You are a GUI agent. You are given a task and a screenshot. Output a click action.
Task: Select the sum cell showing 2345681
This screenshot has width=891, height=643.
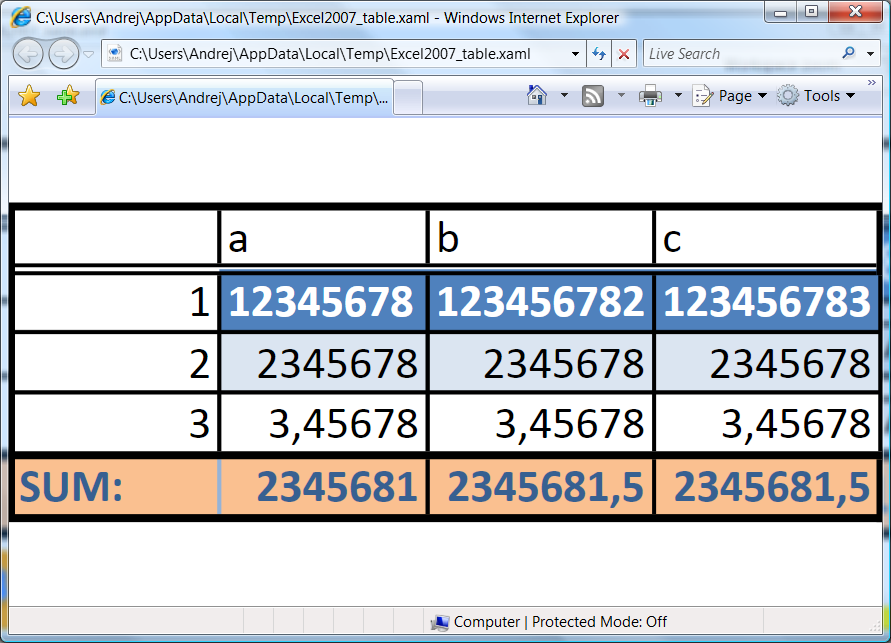point(323,486)
